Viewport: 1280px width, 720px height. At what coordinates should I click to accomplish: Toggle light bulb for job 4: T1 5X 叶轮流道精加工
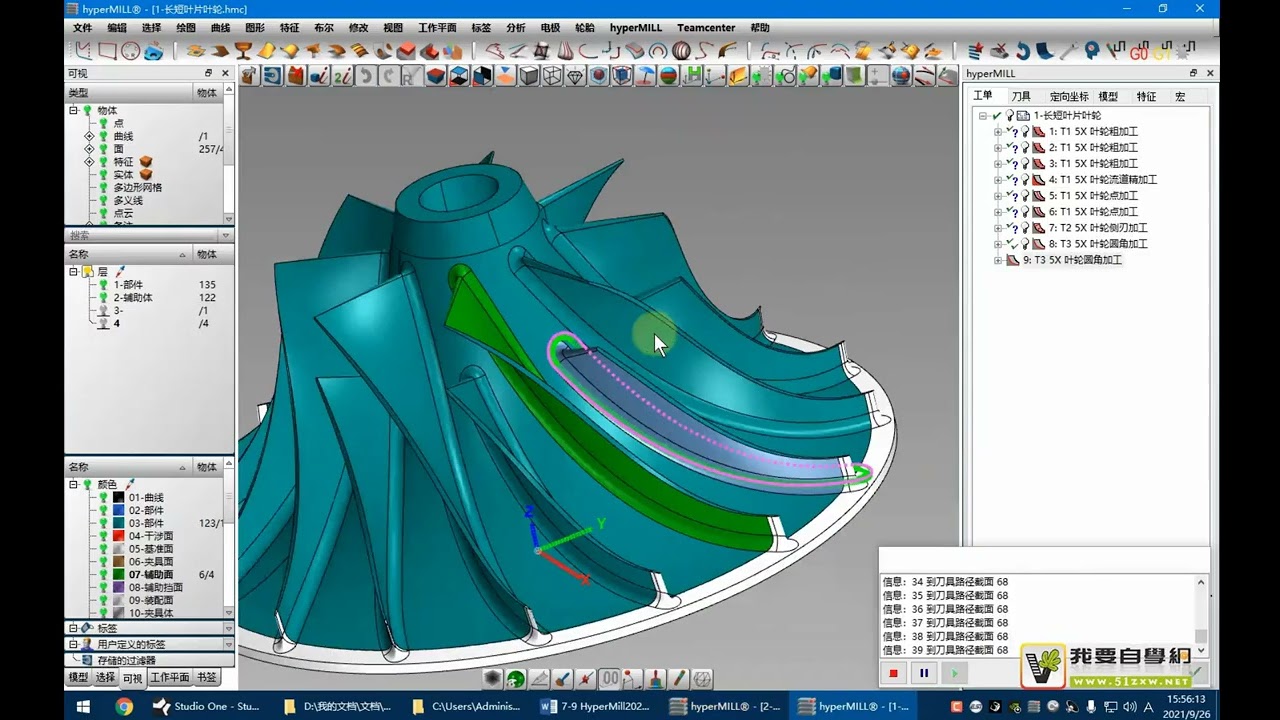pos(1025,180)
